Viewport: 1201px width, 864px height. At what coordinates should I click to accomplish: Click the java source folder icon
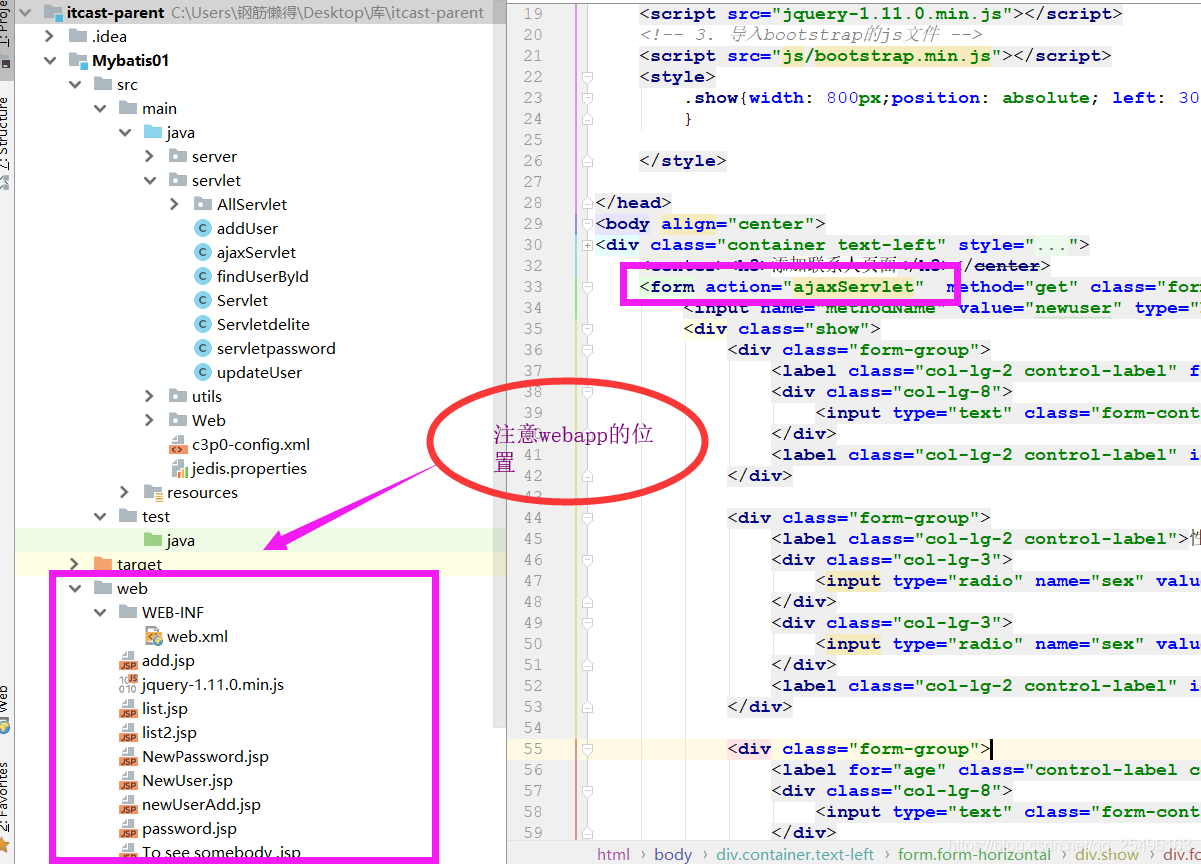[x=152, y=132]
